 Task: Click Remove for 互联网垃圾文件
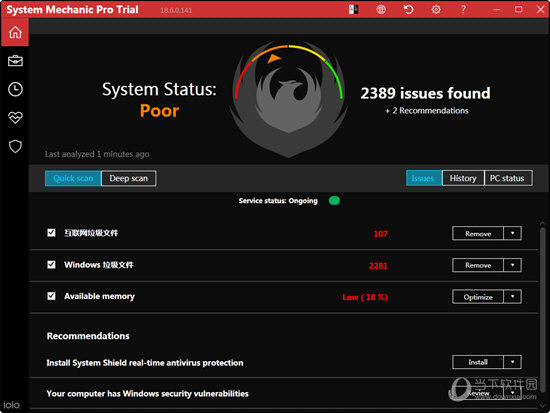coord(478,233)
